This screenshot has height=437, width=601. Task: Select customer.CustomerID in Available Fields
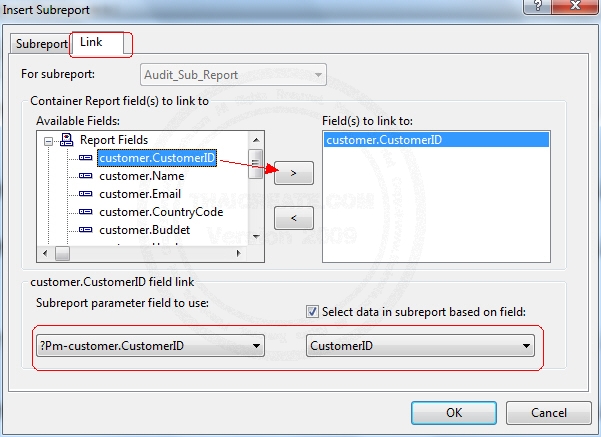click(x=157, y=158)
